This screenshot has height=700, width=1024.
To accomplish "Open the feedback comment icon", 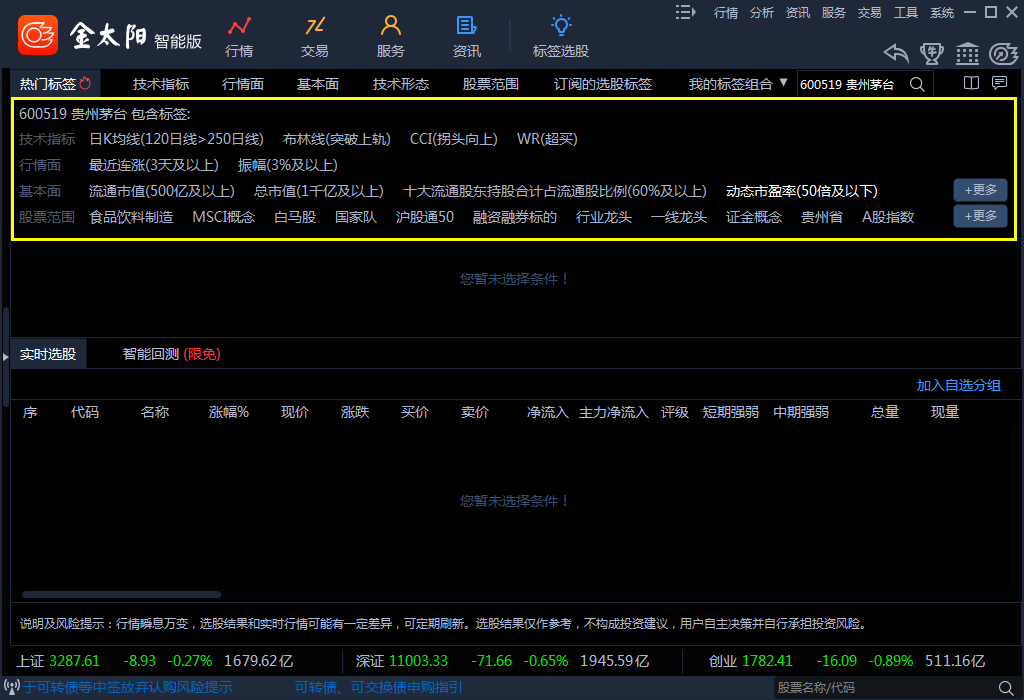I will [999, 83].
